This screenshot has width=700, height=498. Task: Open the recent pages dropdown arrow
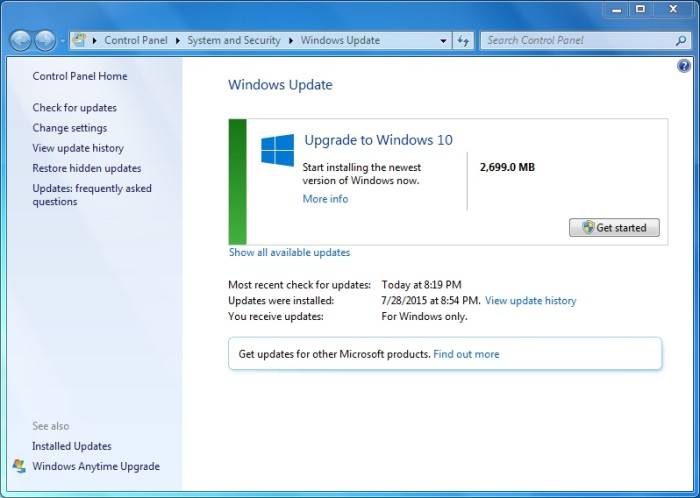tap(62, 41)
